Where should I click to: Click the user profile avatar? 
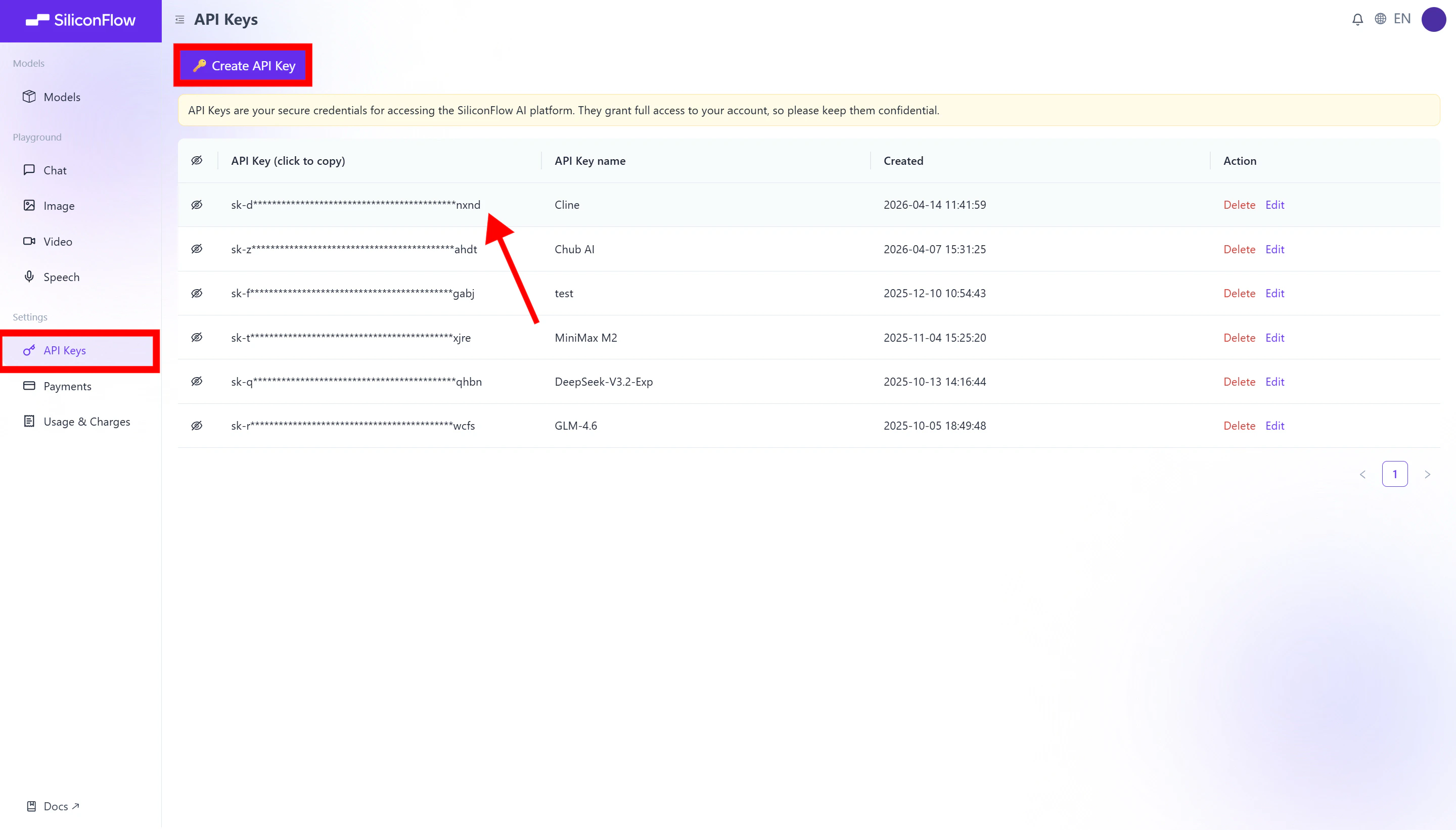tap(1433, 19)
